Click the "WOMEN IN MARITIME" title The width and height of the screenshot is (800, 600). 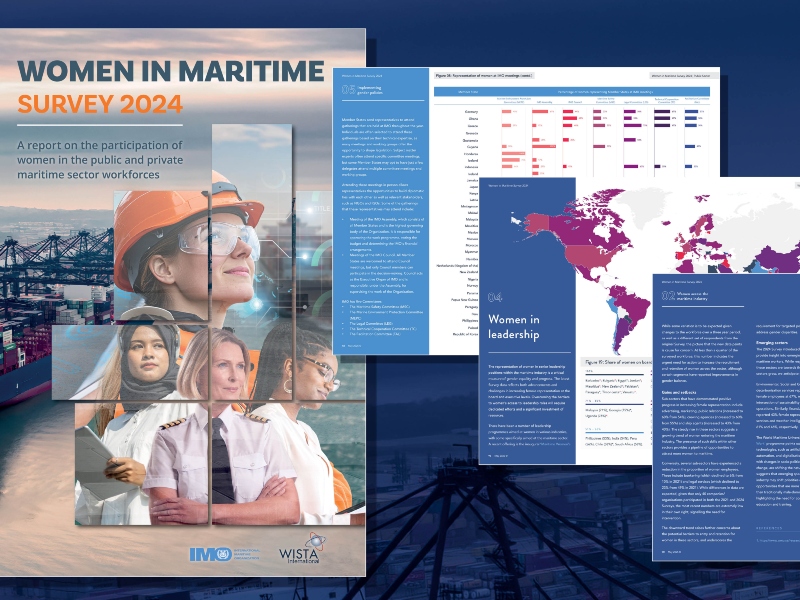[171, 71]
